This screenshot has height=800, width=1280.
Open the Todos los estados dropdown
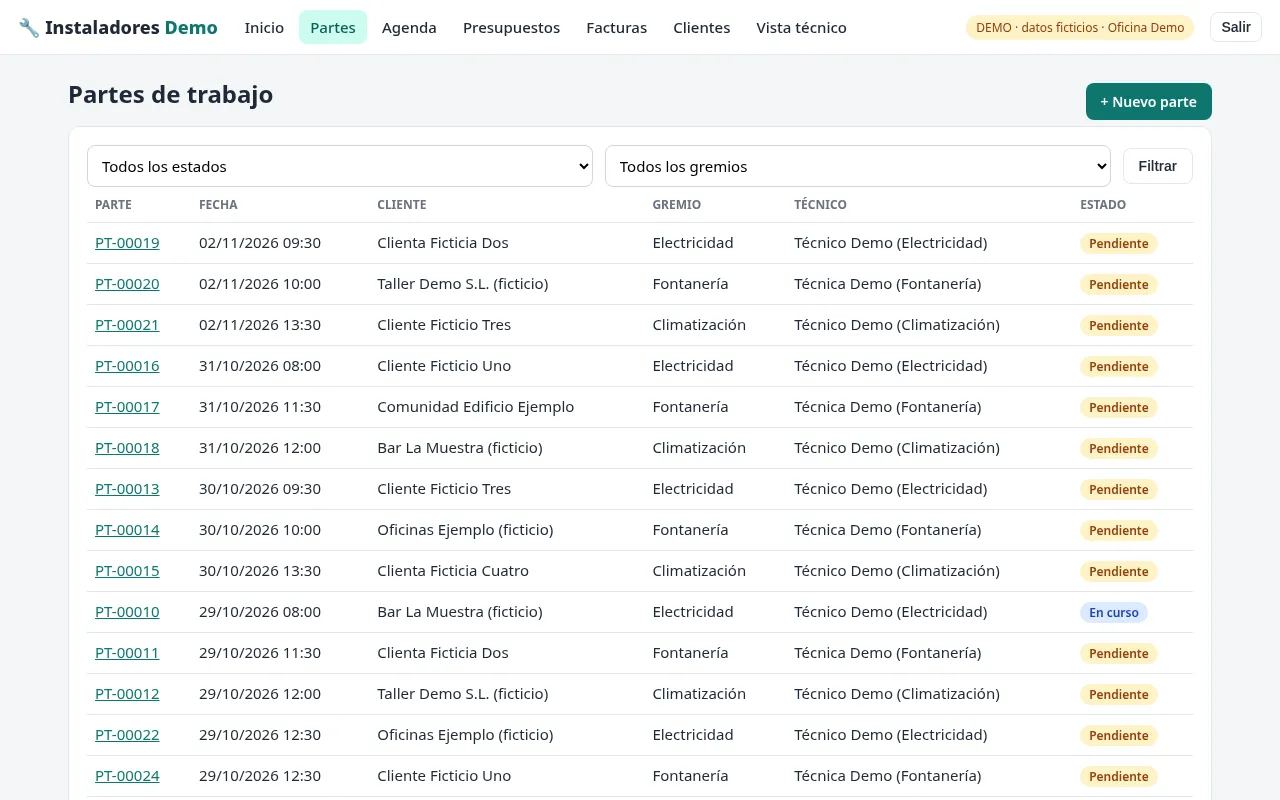pos(340,166)
